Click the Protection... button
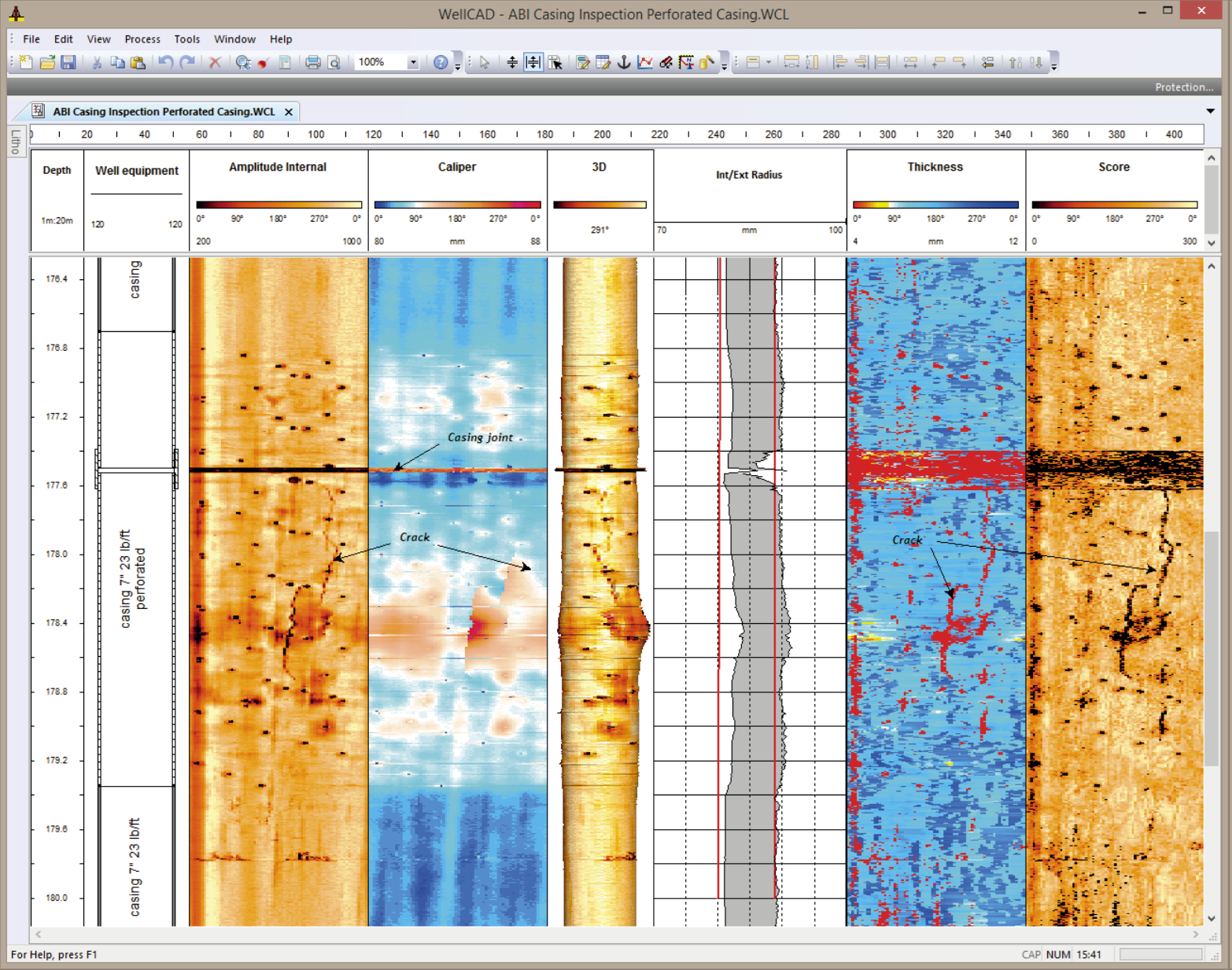 point(1183,87)
